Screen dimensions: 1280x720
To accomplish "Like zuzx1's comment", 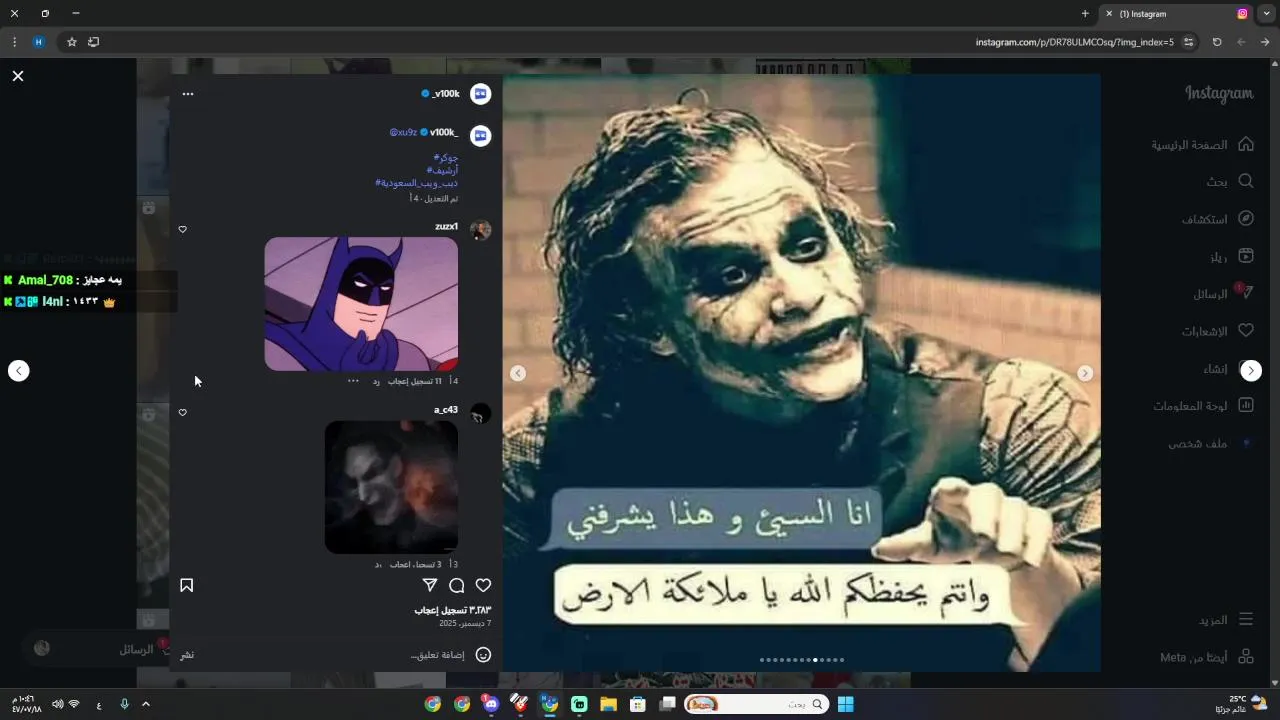I will click(x=182, y=229).
